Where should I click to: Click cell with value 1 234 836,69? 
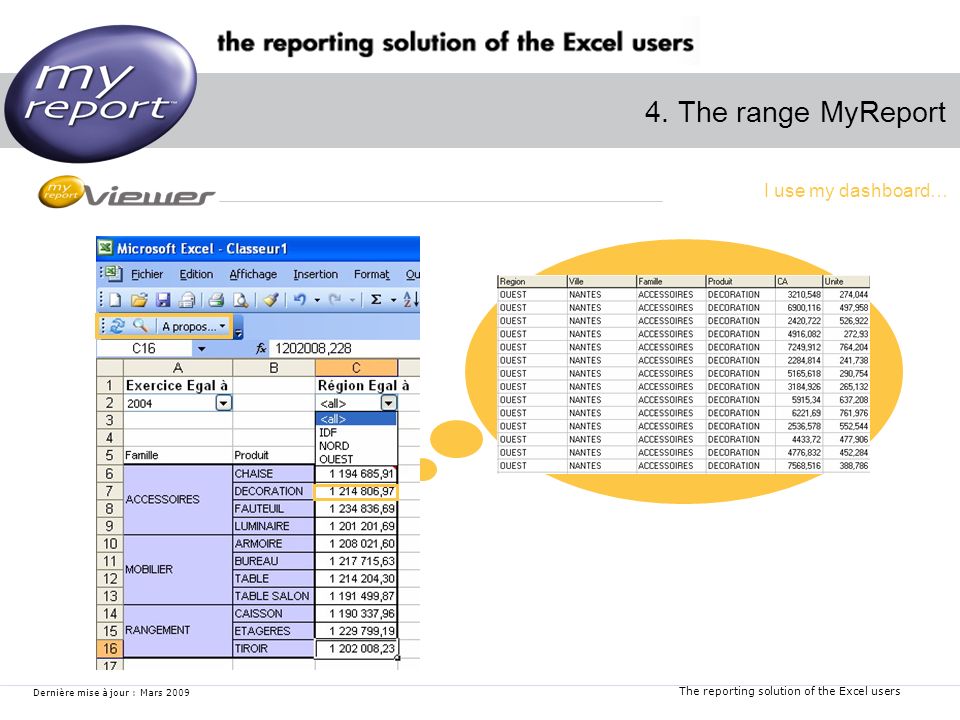(x=356, y=508)
